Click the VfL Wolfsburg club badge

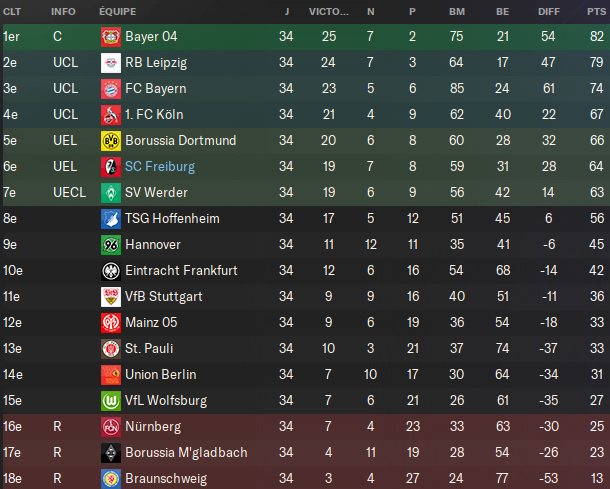[x=111, y=400]
